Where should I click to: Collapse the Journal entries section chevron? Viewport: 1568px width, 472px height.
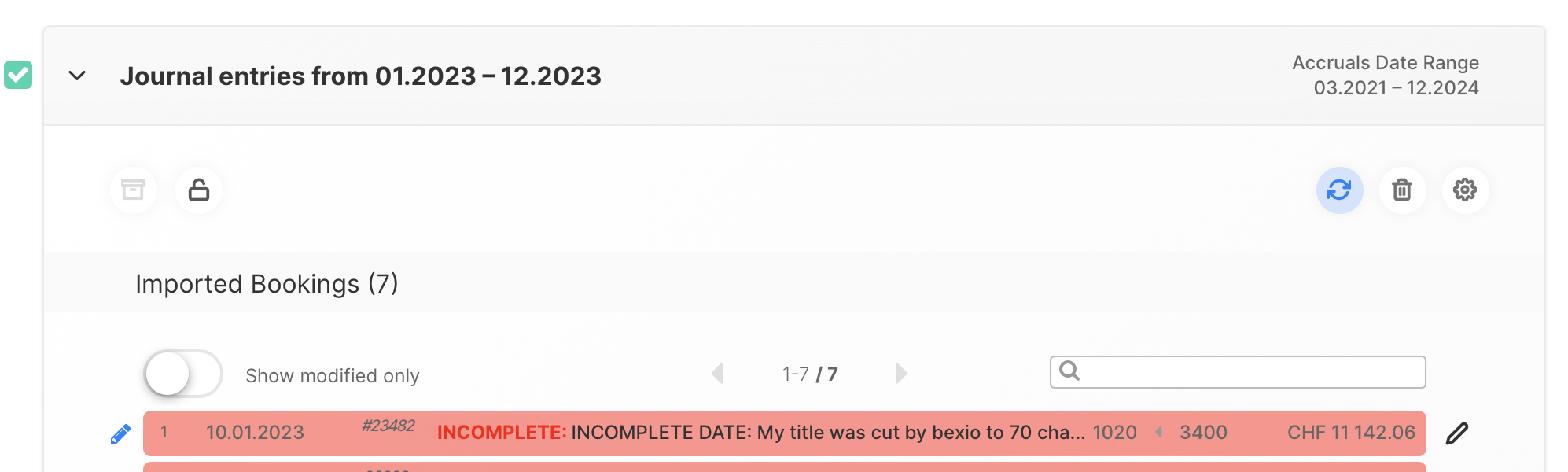point(77,76)
